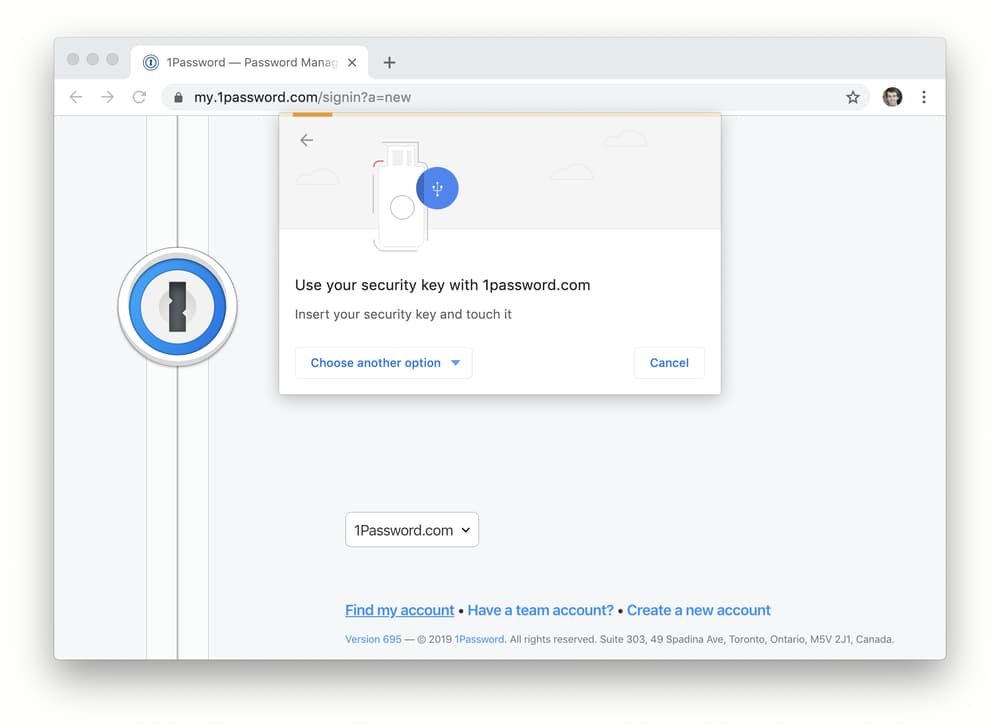Cancel the security key prompt
The image size is (1000, 728).
point(669,363)
